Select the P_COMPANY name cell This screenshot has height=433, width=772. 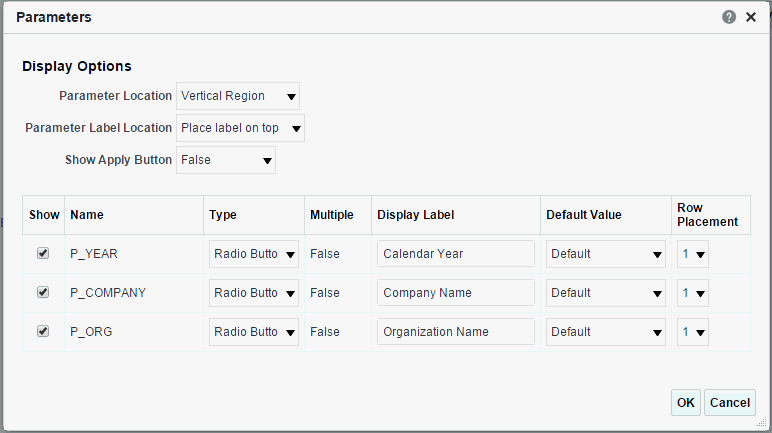pyautogui.click(x=134, y=293)
